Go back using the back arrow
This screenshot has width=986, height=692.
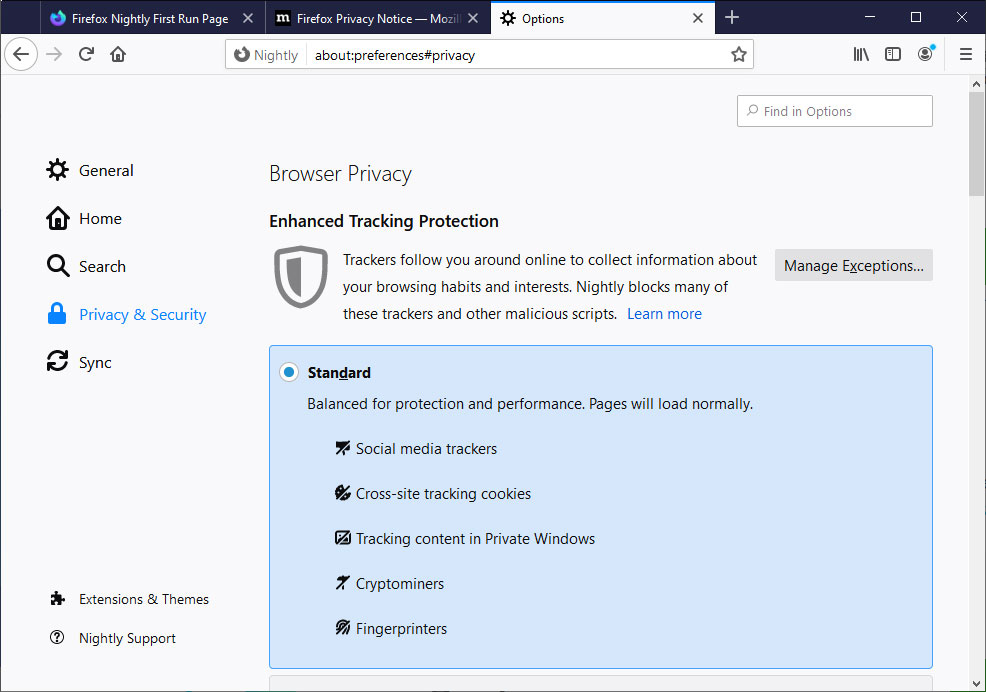pyautogui.click(x=21, y=55)
